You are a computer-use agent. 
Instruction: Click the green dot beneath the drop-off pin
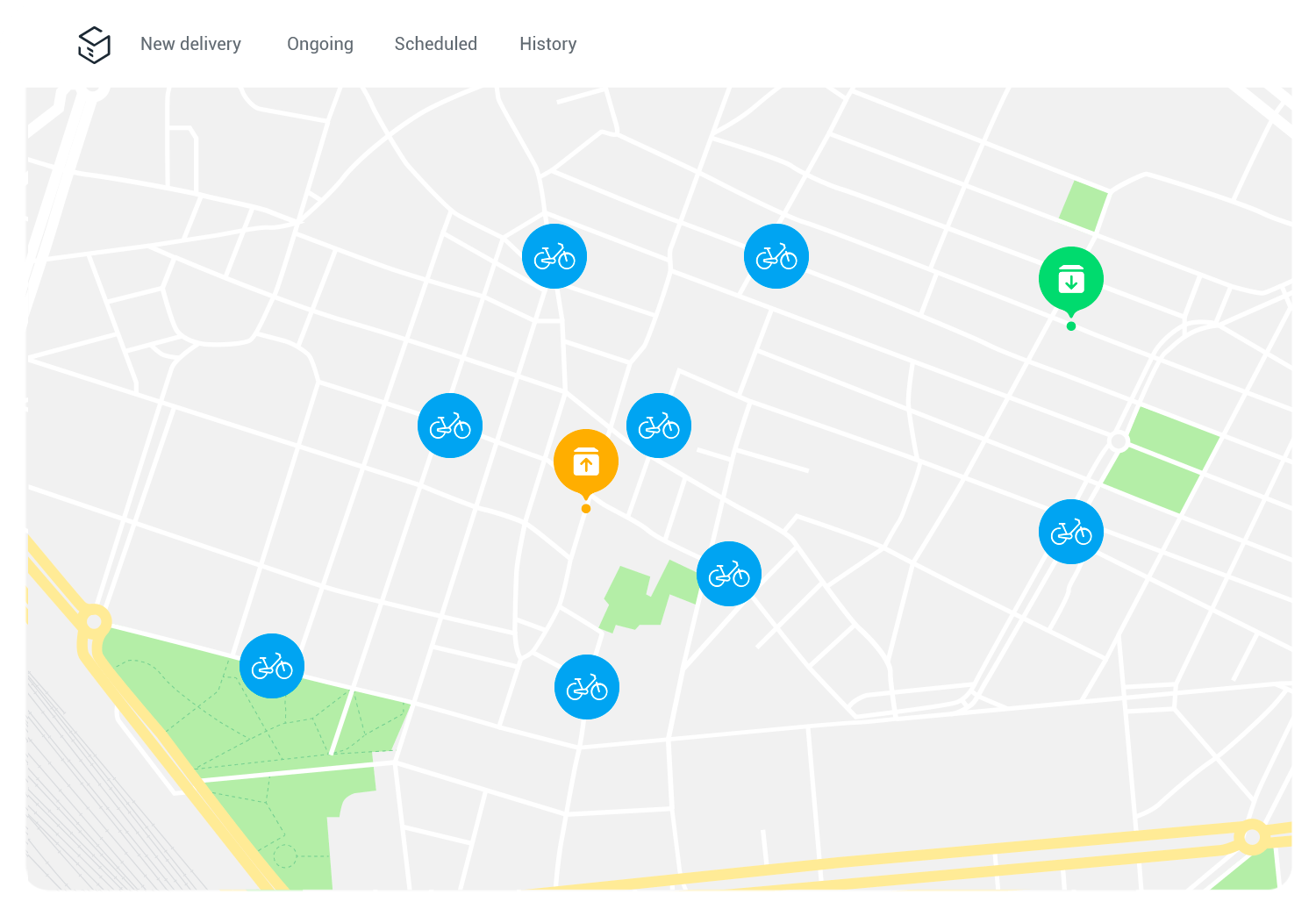1070,326
